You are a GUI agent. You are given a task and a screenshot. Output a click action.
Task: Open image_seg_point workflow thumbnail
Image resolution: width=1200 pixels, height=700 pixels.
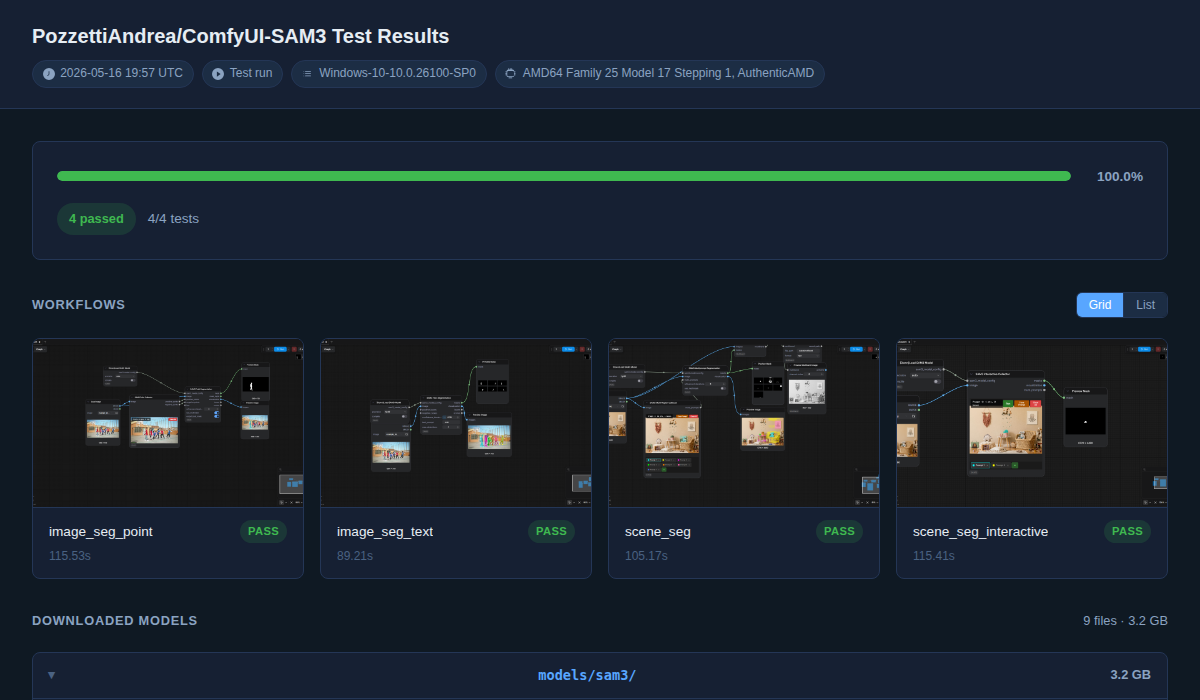(x=168, y=423)
